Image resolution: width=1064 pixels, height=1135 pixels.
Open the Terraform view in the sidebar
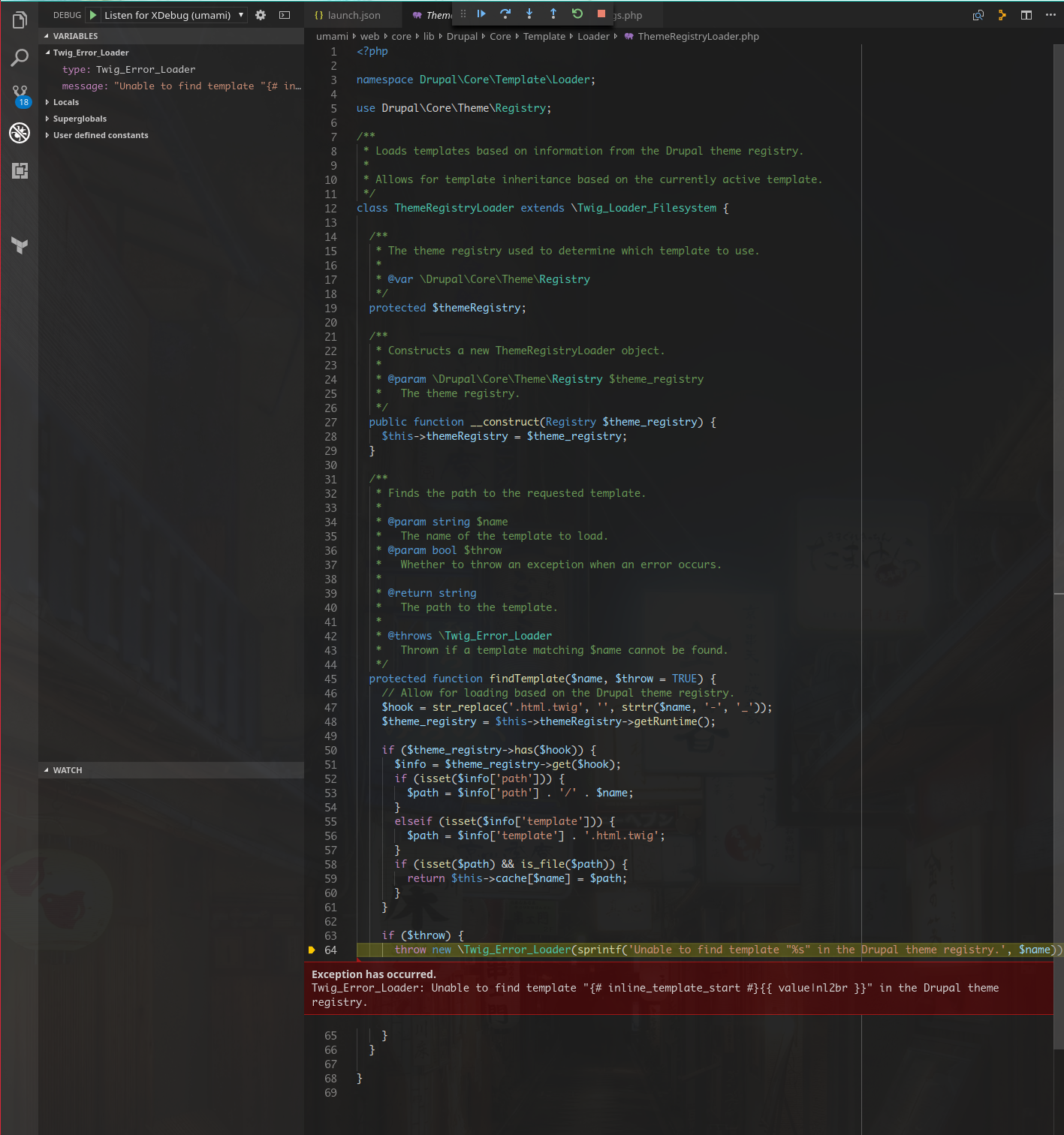point(19,245)
